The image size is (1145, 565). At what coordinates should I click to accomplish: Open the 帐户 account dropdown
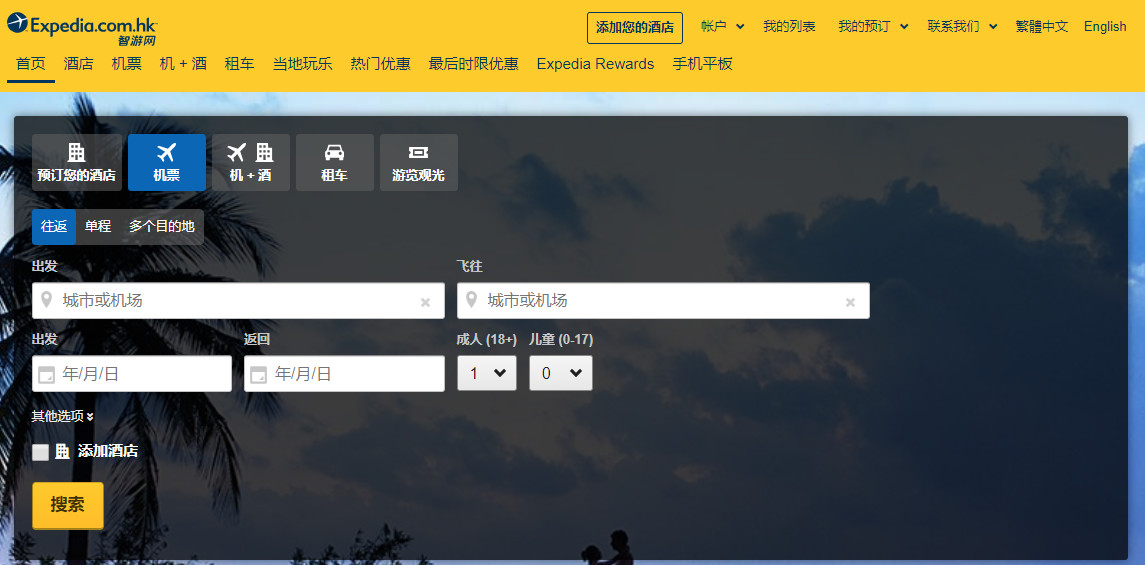point(722,26)
